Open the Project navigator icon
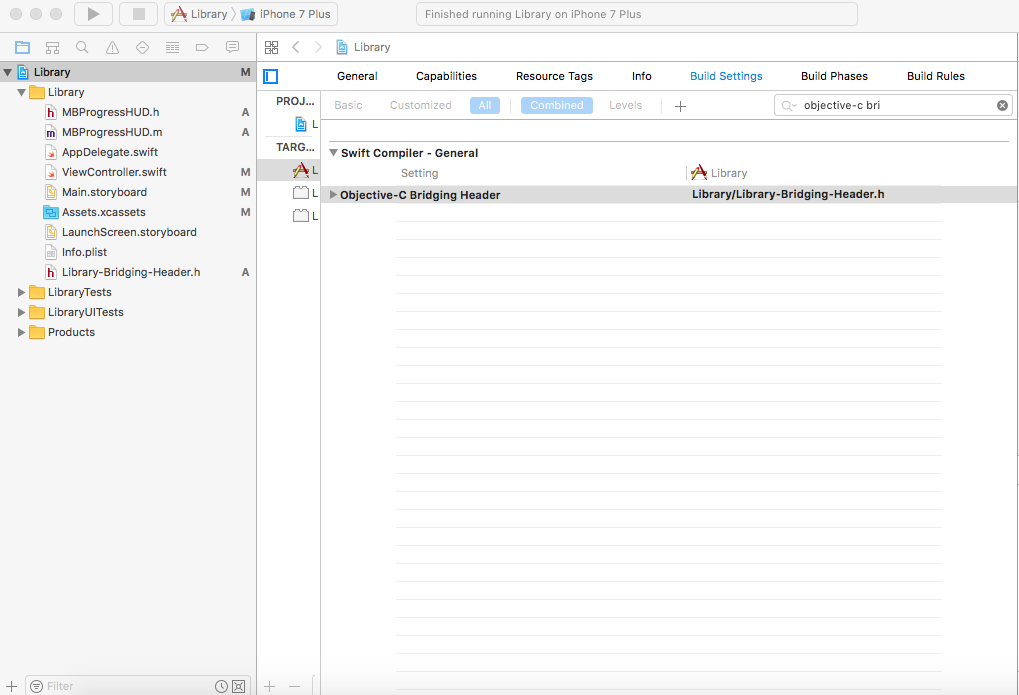 click(x=22, y=47)
